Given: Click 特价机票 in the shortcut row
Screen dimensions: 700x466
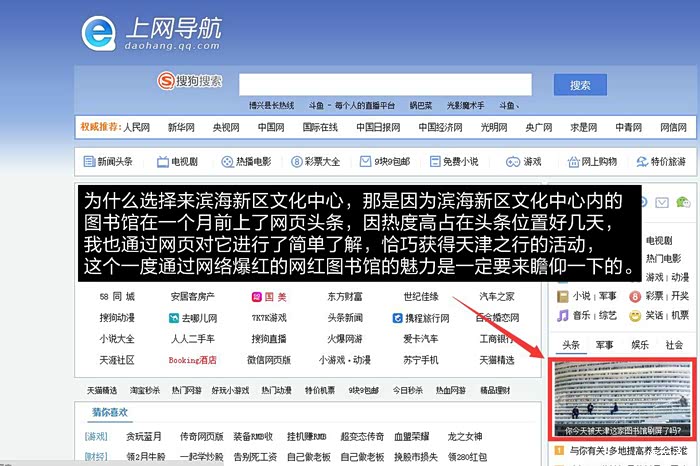Looking at the screenshot, I should click(x=320, y=390).
